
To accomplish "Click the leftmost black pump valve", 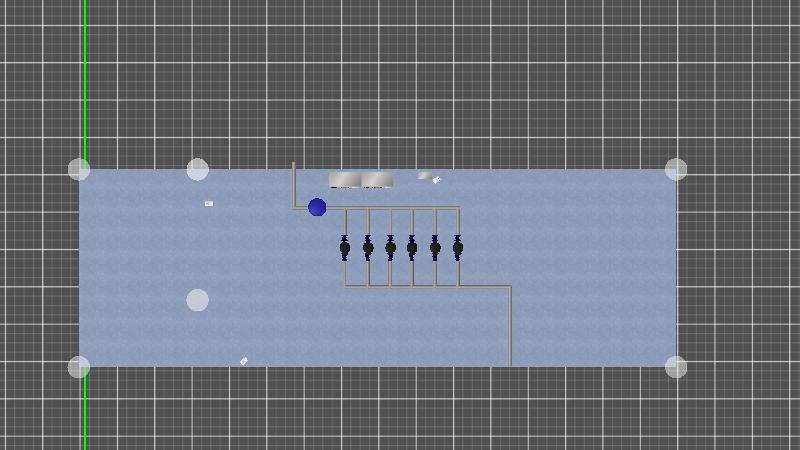I will tap(345, 247).
